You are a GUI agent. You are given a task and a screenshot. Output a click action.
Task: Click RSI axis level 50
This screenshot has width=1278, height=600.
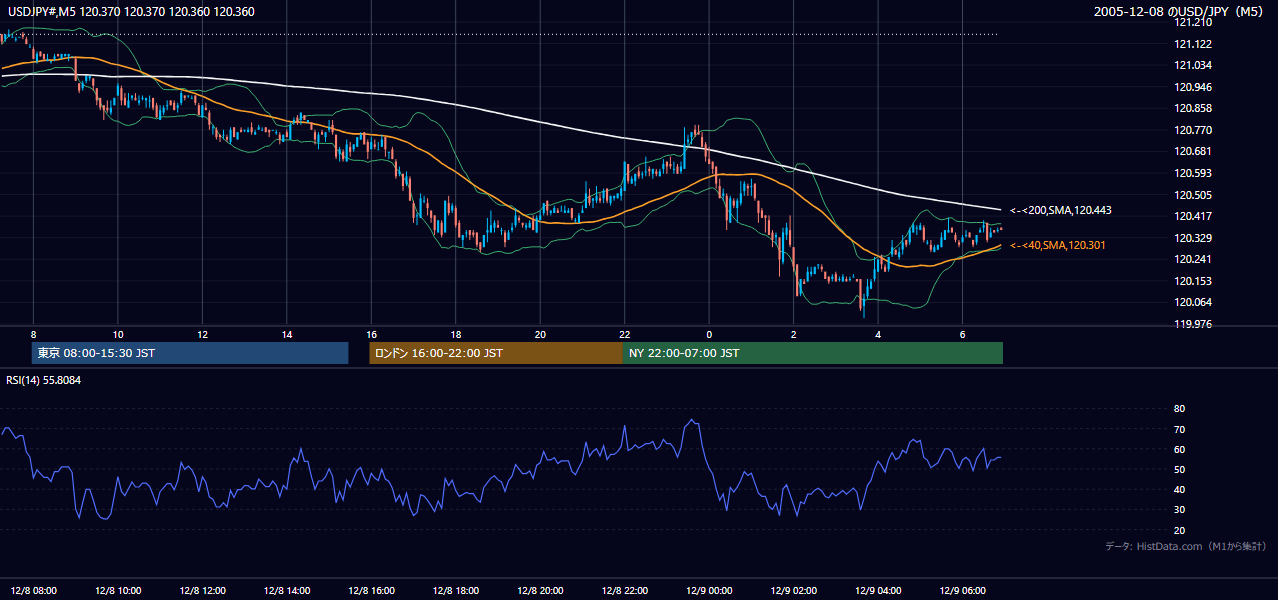click(1179, 469)
